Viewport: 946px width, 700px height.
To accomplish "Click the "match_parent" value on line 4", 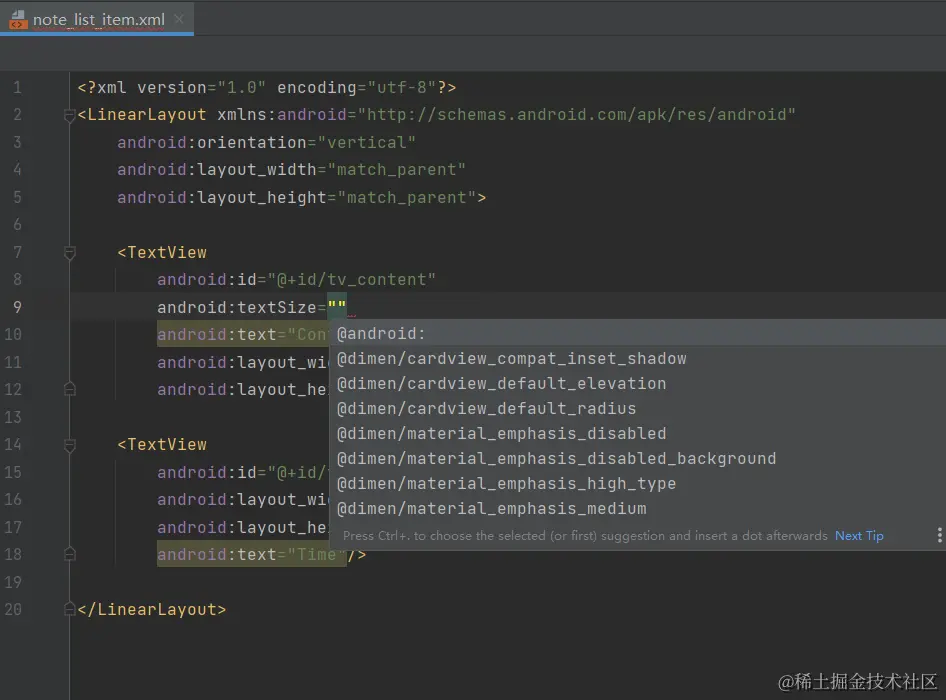I will pyautogui.click(x=396, y=170).
